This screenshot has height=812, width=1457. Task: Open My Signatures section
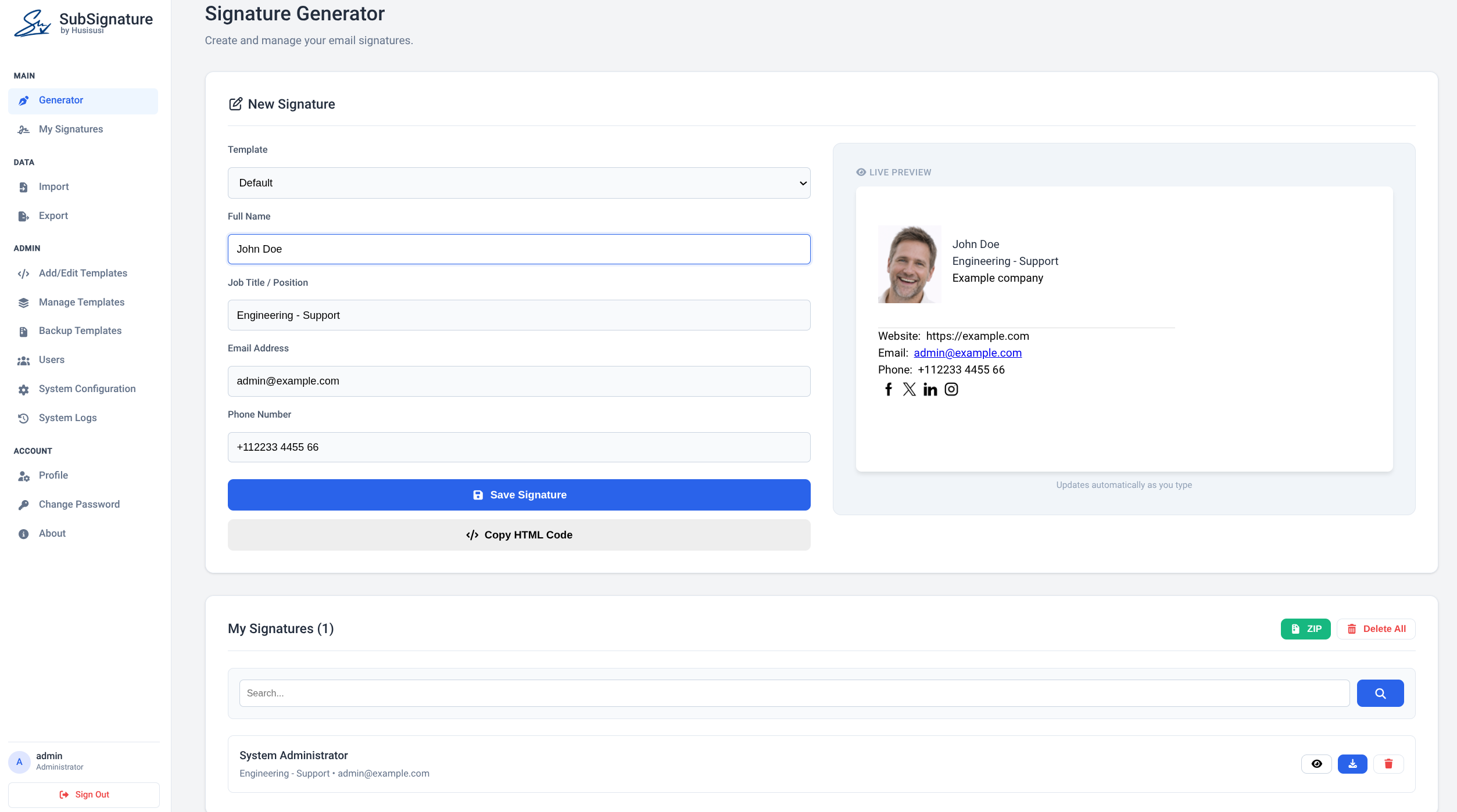point(70,128)
